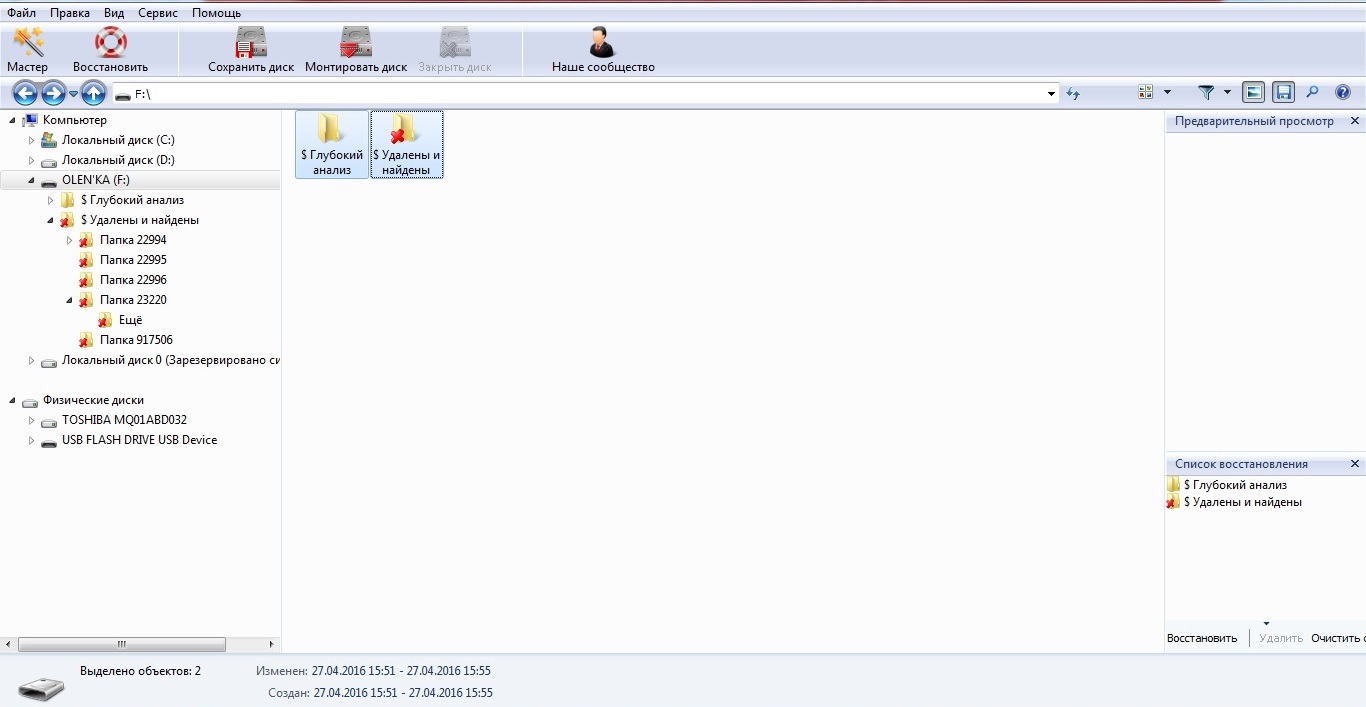Click the filter funnel icon
The height and width of the screenshot is (707, 1366).
click(x=1206, y=92)
